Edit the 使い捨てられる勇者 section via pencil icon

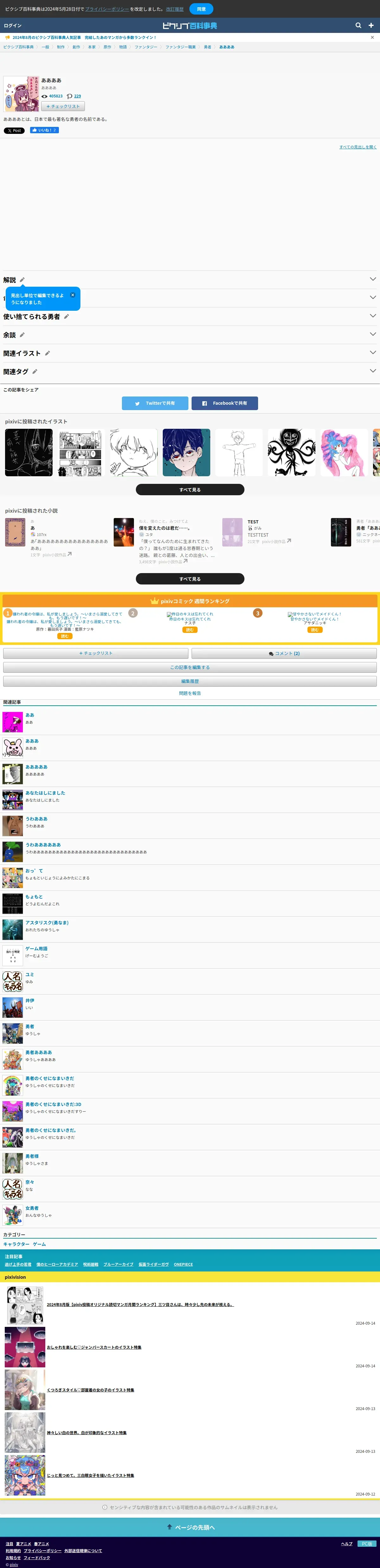click(66, 316)
